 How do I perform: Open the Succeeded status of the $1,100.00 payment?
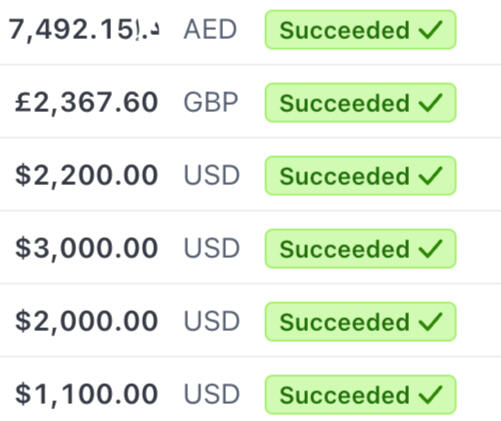click(360, 395)
